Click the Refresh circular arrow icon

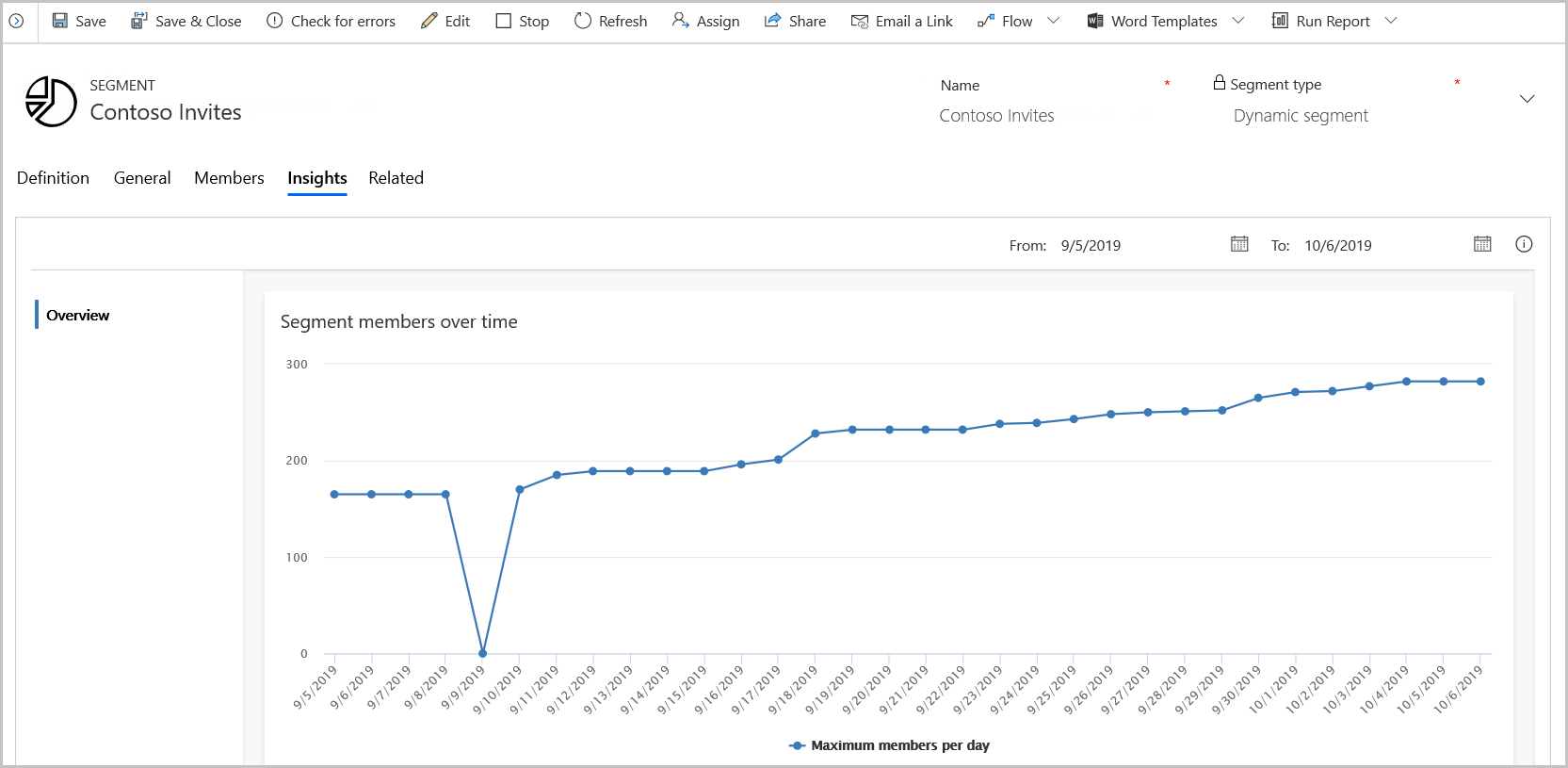[582, 21]
